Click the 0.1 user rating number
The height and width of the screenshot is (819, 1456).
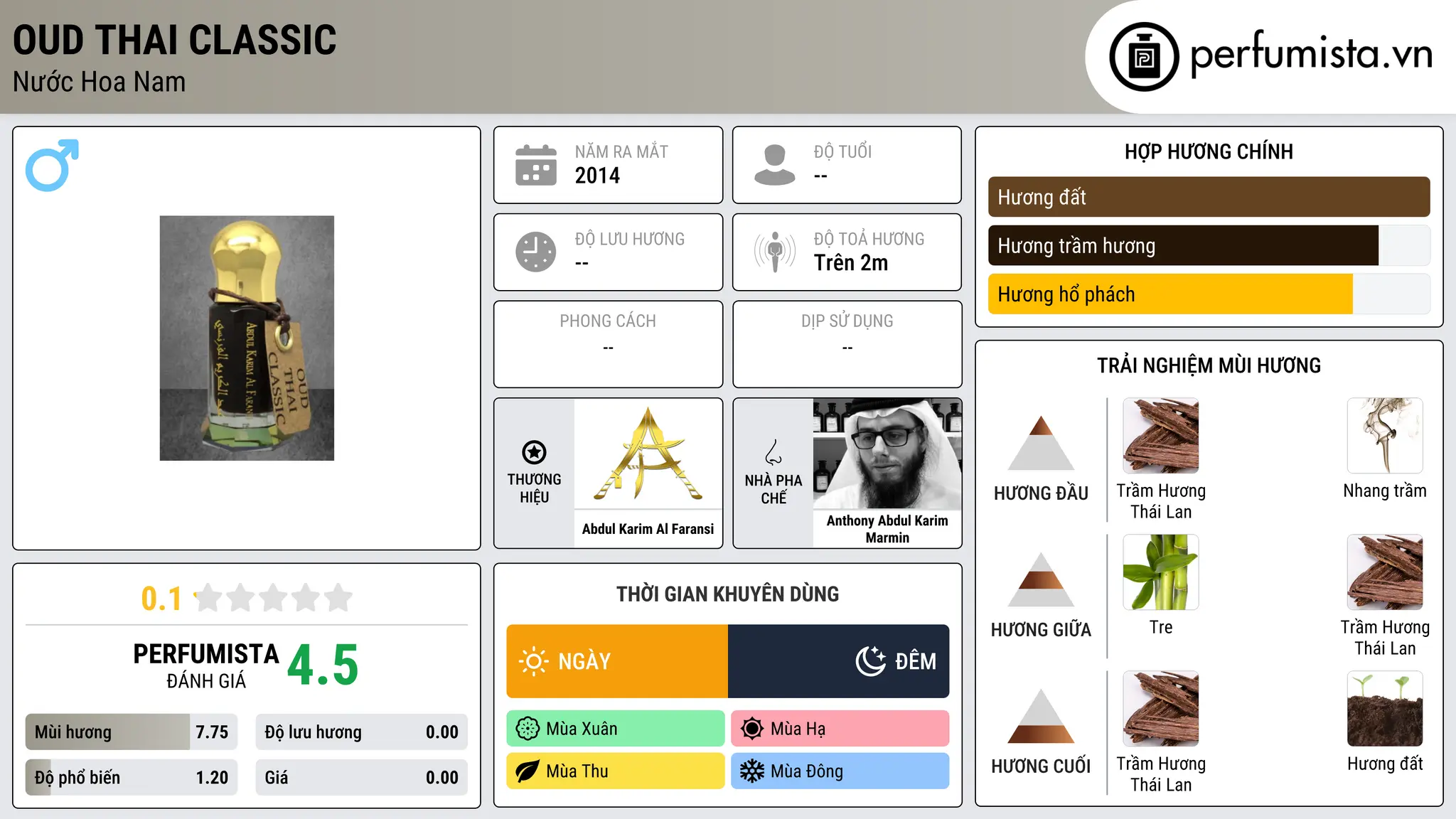point(161,599)
